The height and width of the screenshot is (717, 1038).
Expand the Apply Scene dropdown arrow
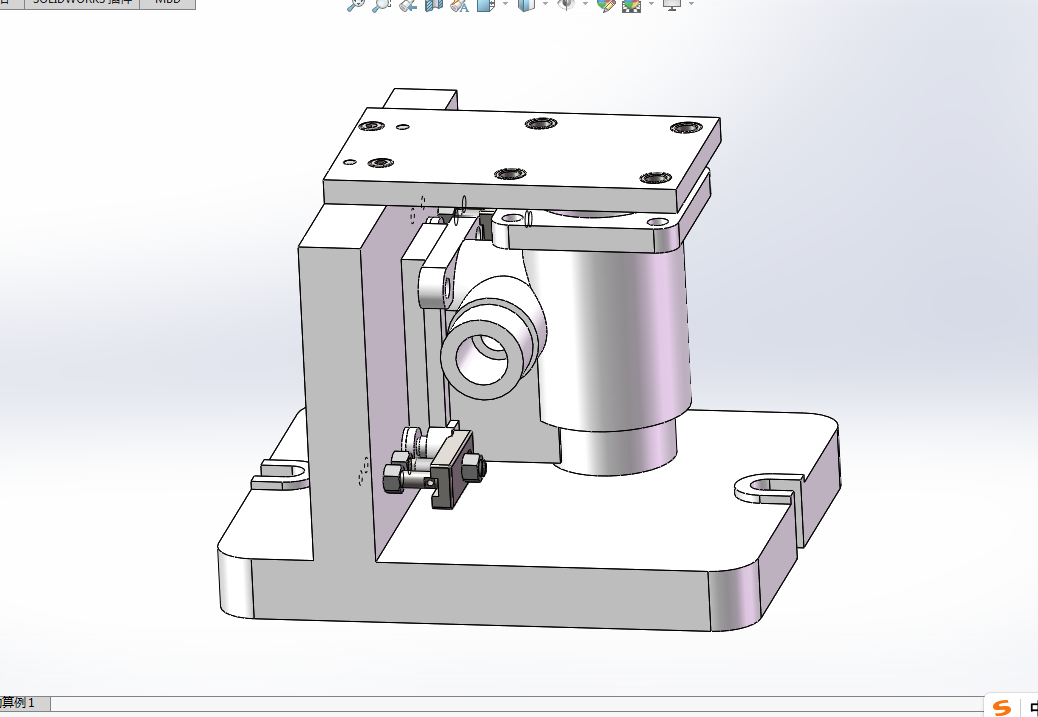pyautogui.click(x=651, y=4)
